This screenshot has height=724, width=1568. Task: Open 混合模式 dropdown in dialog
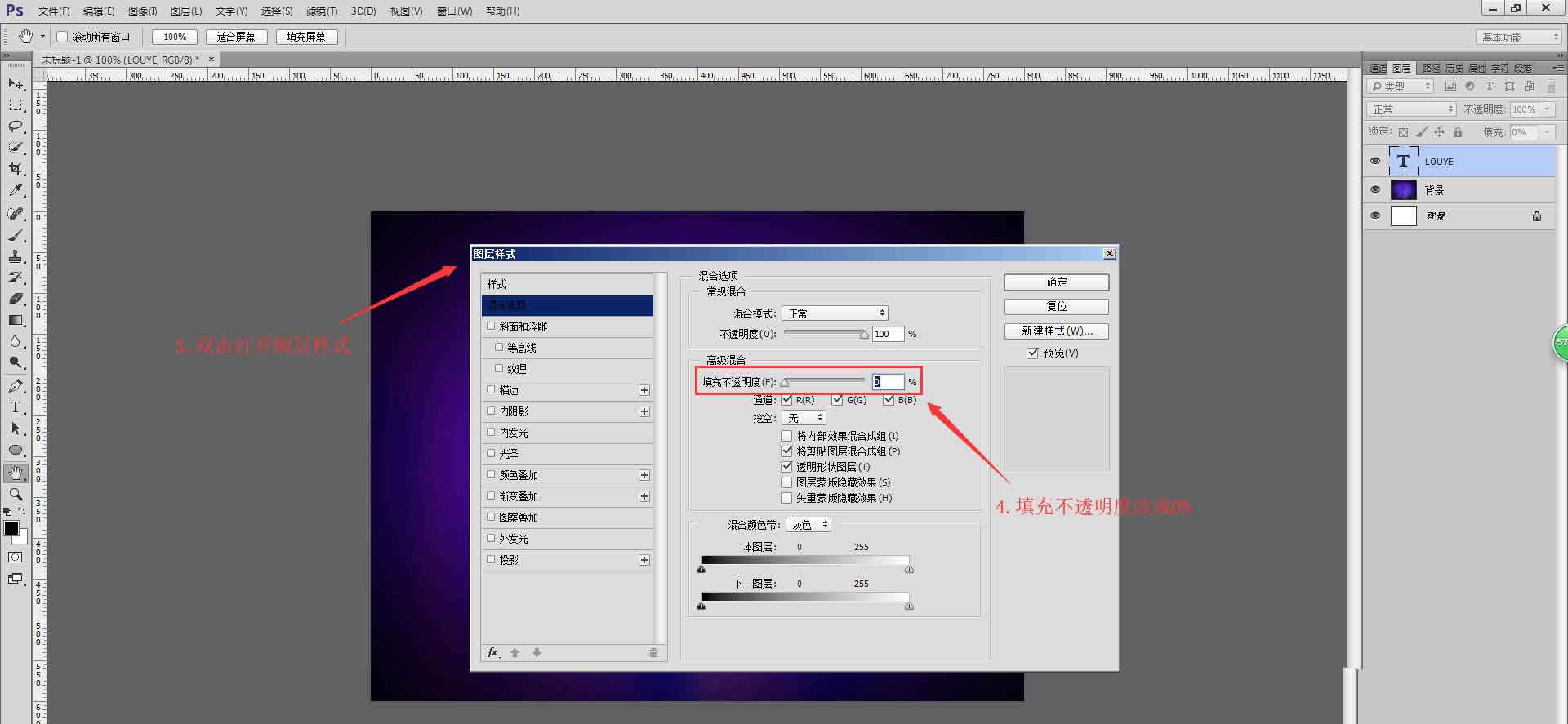point(835,313)
